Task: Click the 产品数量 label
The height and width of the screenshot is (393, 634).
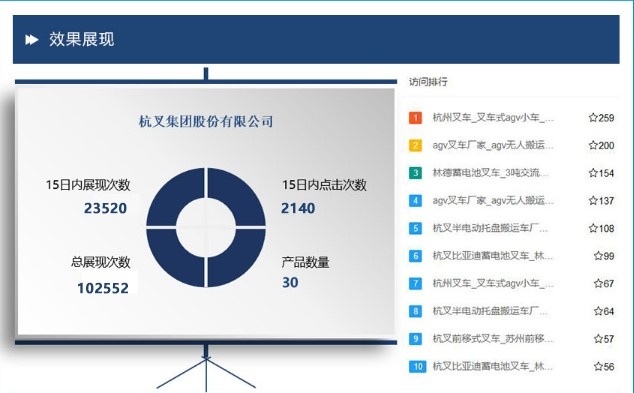Action: coord(305,262)
